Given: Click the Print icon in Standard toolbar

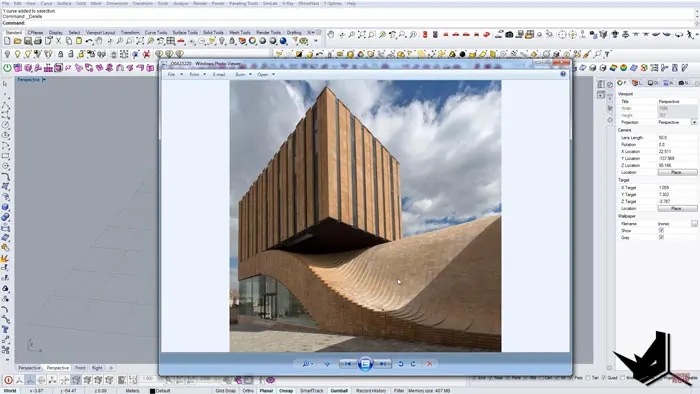Looking at the screenshot, I should 38,41.
